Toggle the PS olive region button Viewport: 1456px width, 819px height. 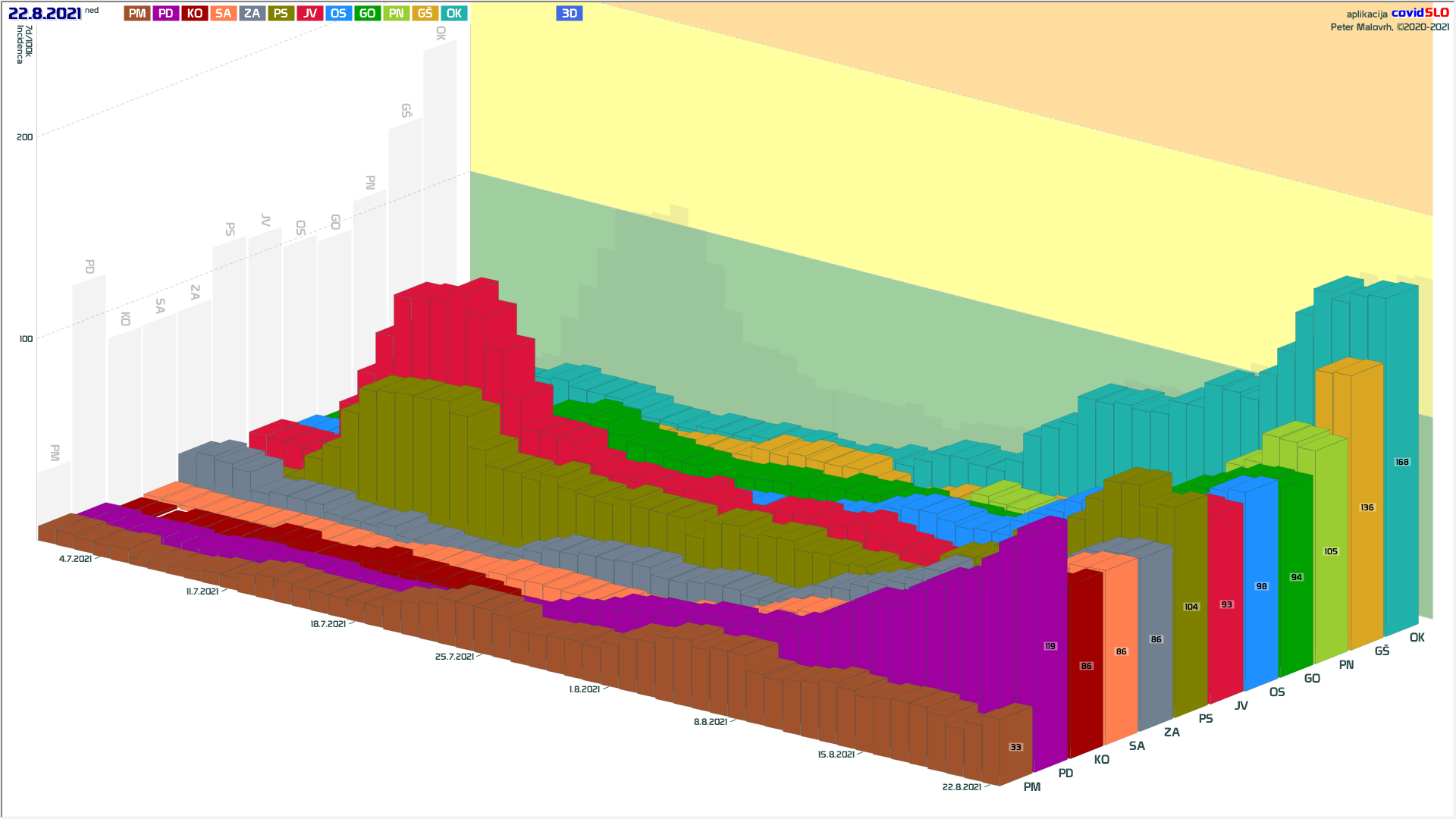click(281, 14)
